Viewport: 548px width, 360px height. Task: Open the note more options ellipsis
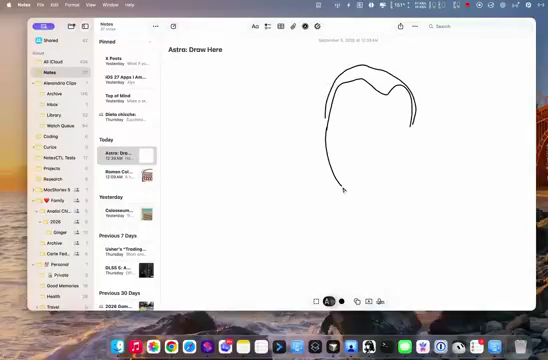(415, 26)
